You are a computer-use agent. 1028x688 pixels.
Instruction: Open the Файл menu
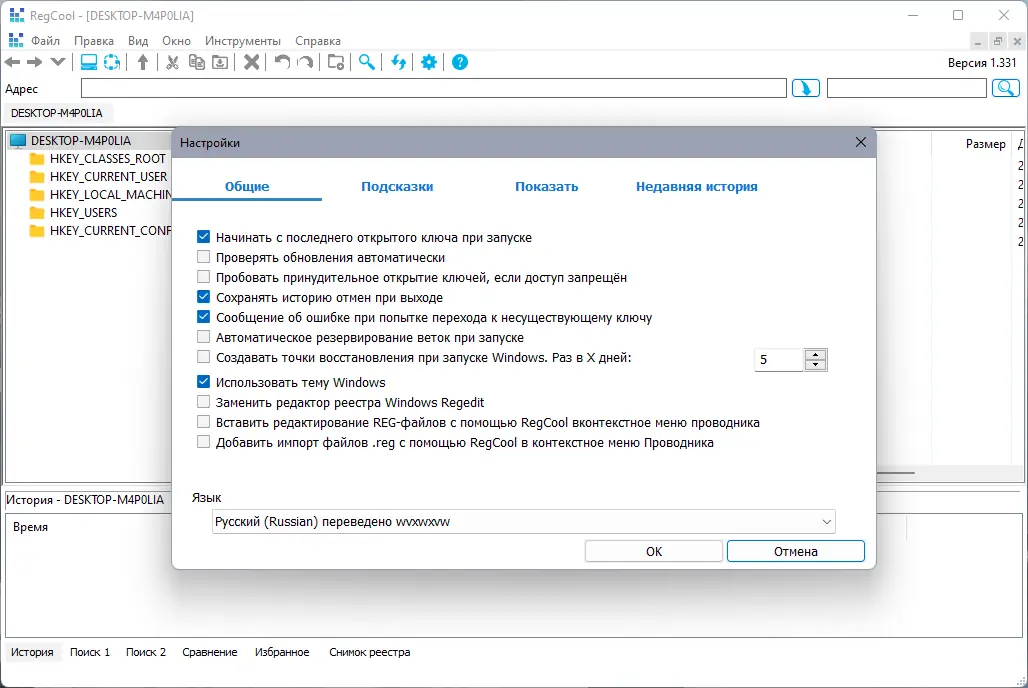click(45, 41)
